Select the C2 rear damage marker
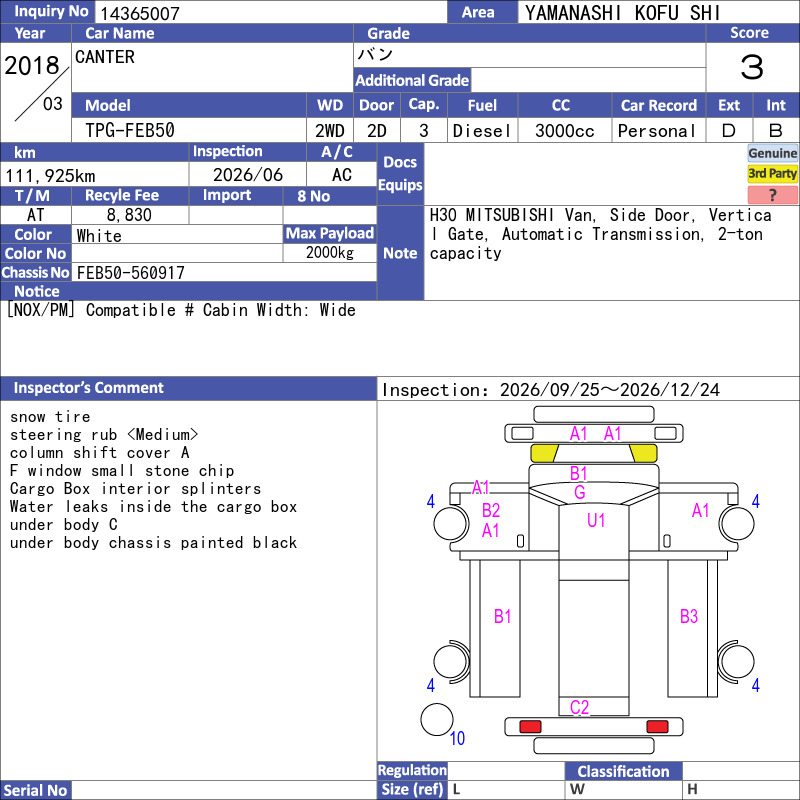The width and height of the screenshot is (800, 800). click(579, 707)
